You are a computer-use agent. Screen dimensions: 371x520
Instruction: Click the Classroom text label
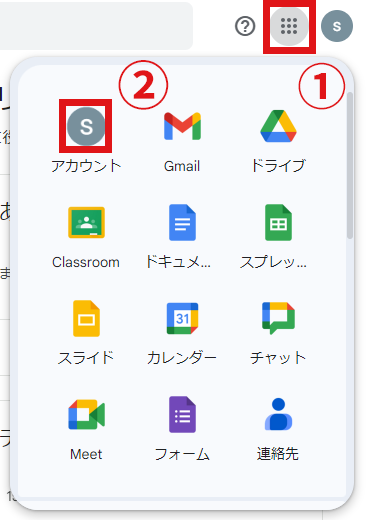pyautogui.click(x=86, y=262)
